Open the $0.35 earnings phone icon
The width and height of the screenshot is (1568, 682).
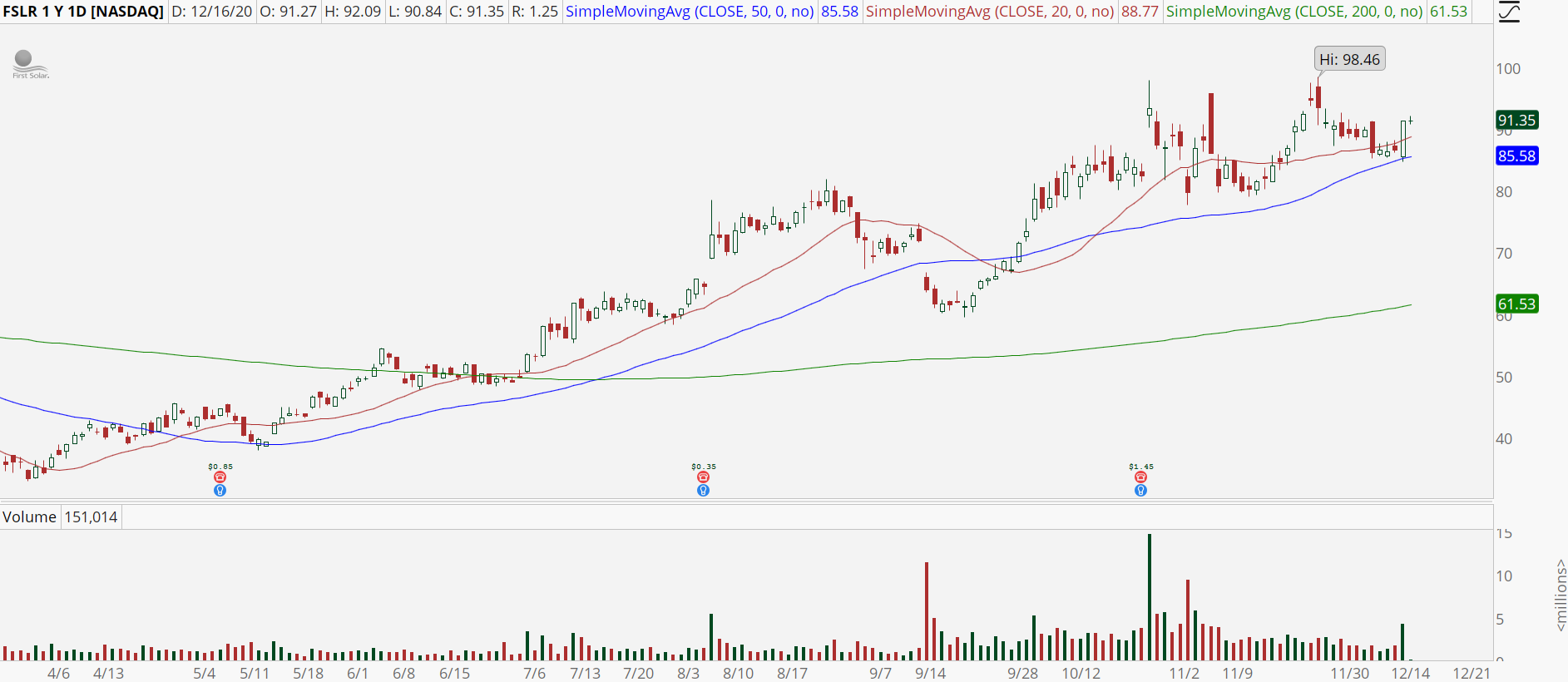pyautogui.click(x=703, y=477)
